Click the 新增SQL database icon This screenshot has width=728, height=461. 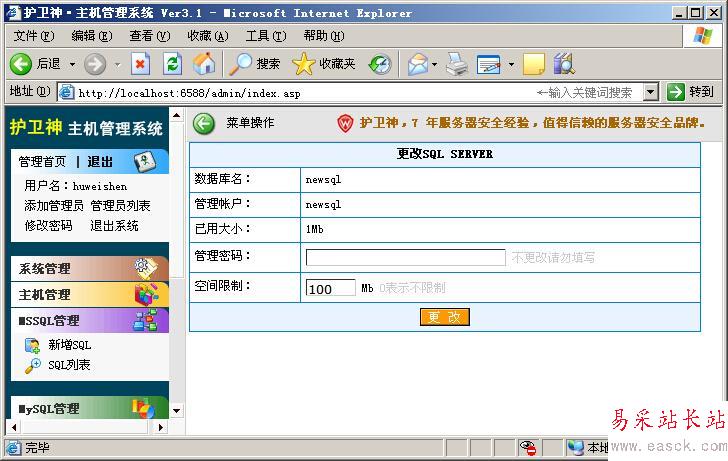(x=32, y=346)
